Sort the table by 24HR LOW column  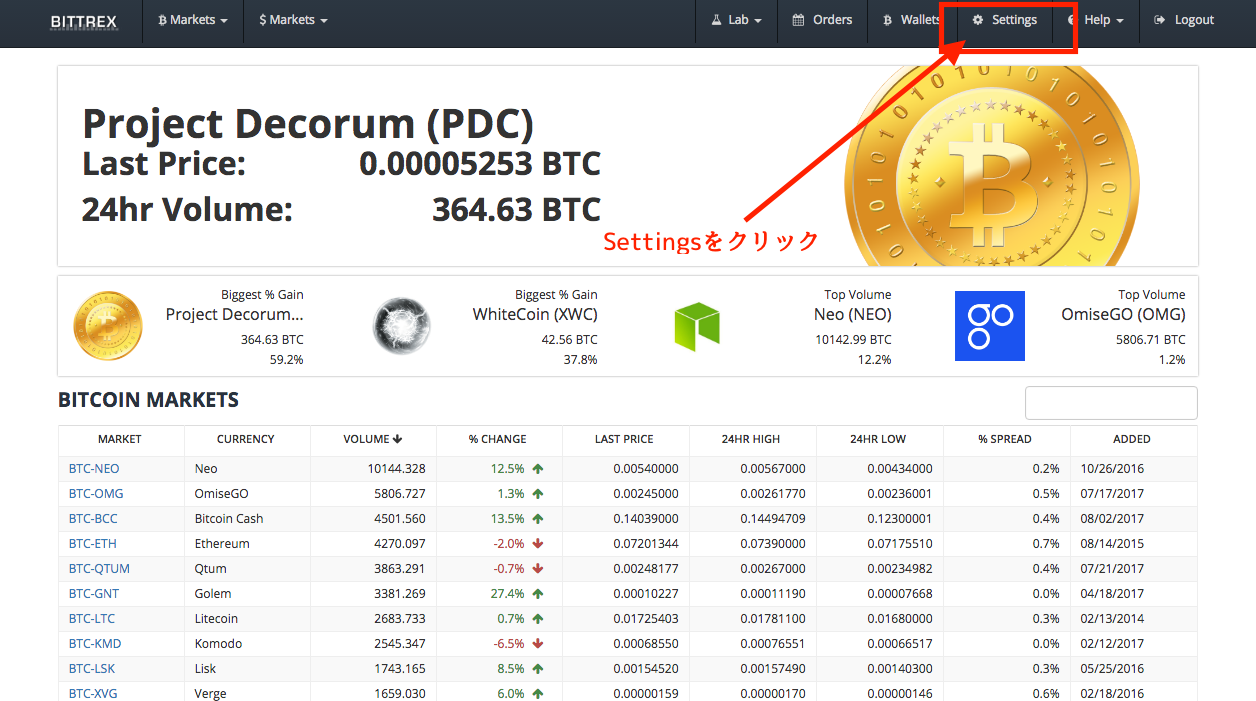[878, 439]
